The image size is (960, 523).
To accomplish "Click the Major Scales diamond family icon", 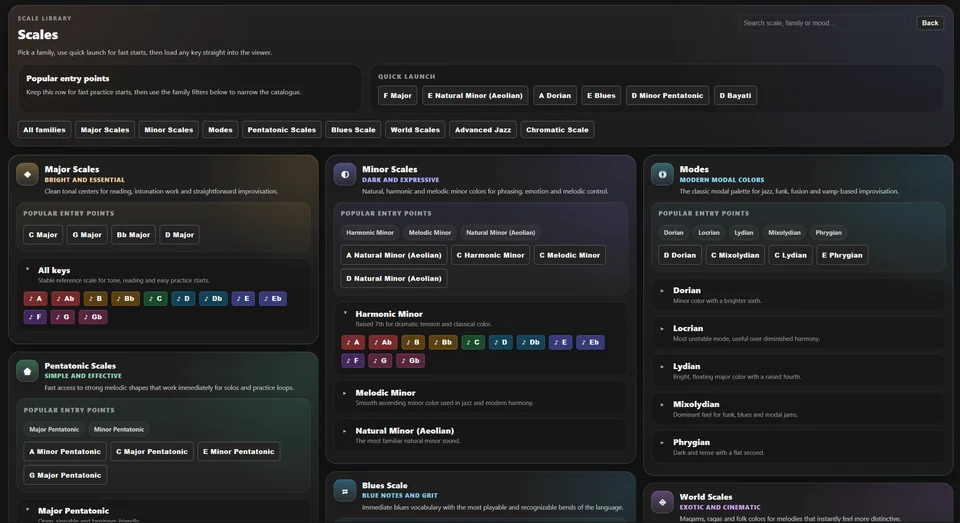I will (28, 174).
